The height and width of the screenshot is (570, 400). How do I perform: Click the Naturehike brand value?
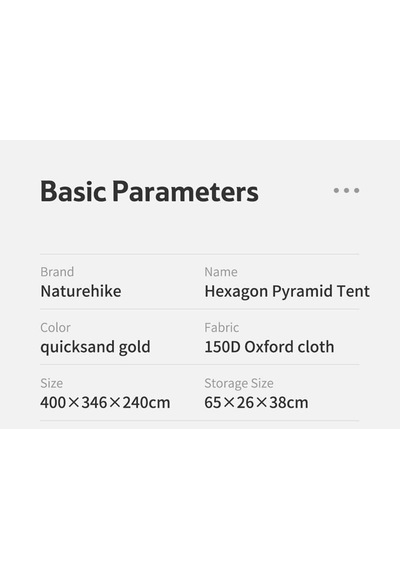click(x=81, y=291)
